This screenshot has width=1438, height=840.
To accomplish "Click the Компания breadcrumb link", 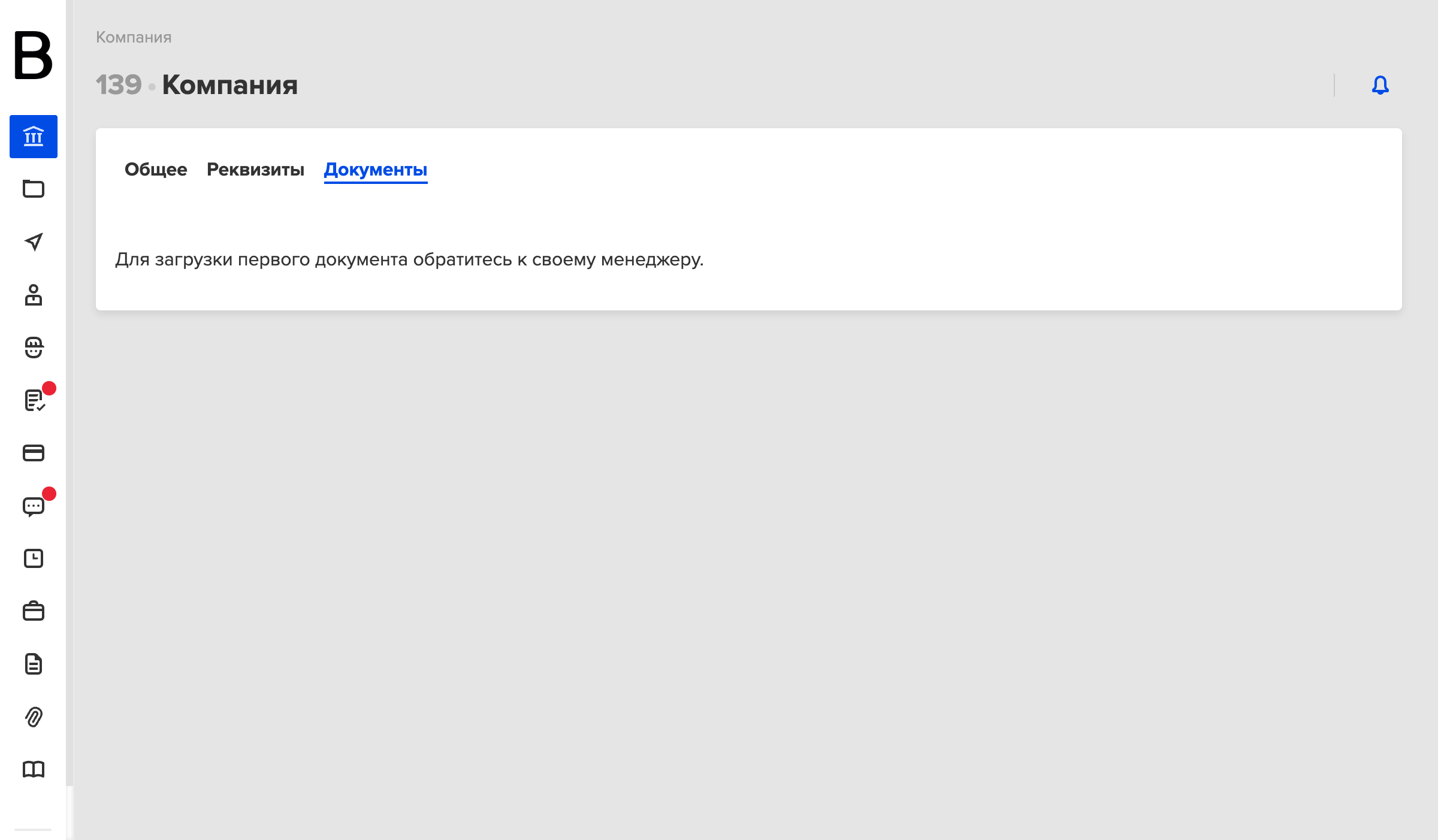I will pyautogui.click(x=134, y=37).
